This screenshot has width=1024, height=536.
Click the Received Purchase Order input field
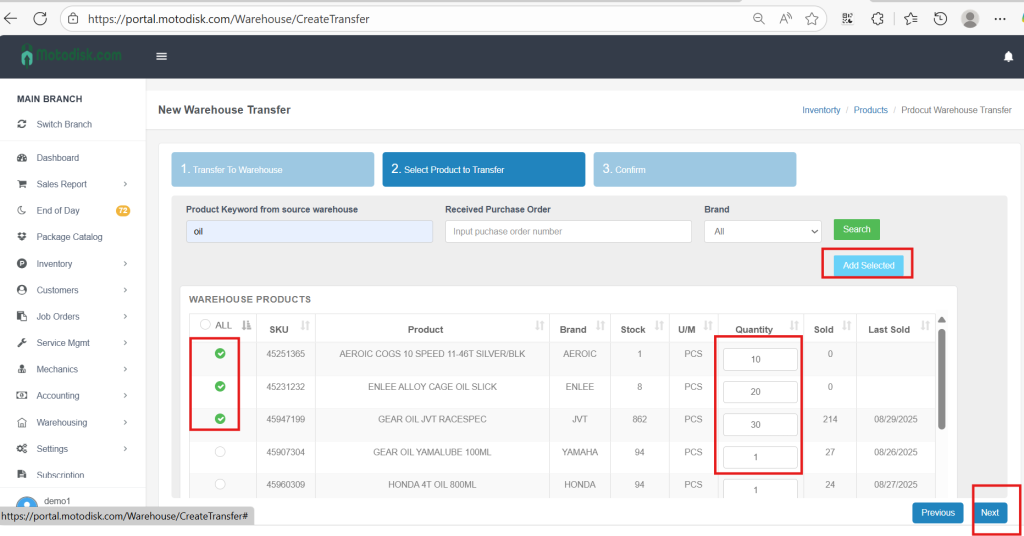[568, 231]
